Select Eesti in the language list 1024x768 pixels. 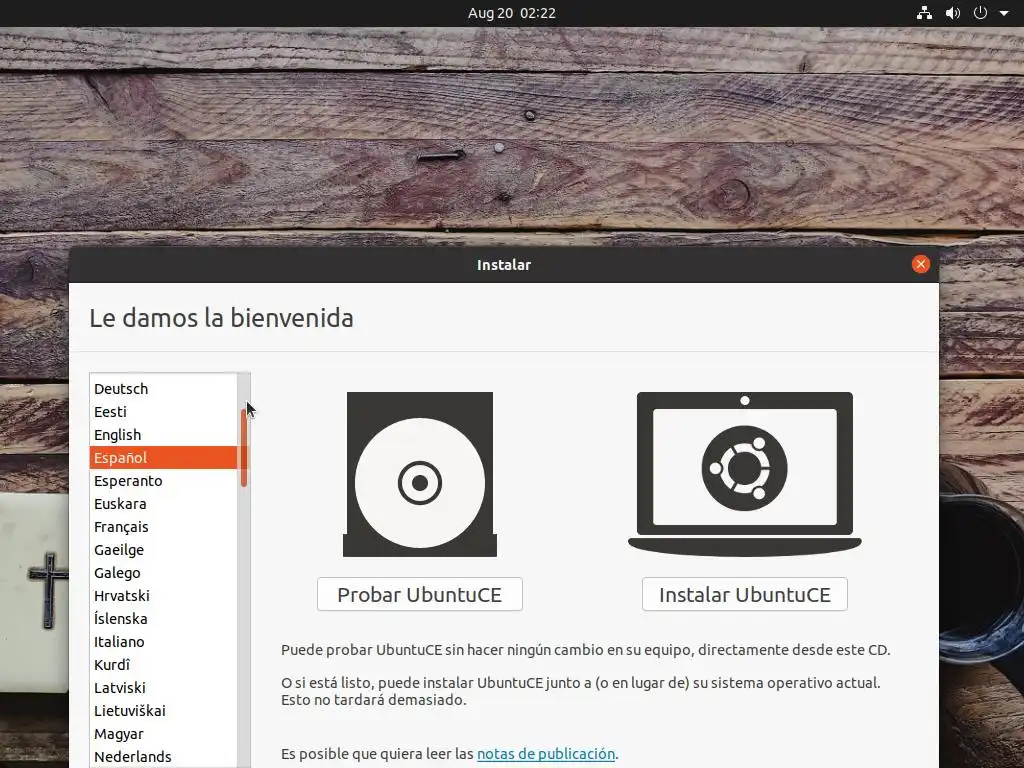click(x=163, y=411)
